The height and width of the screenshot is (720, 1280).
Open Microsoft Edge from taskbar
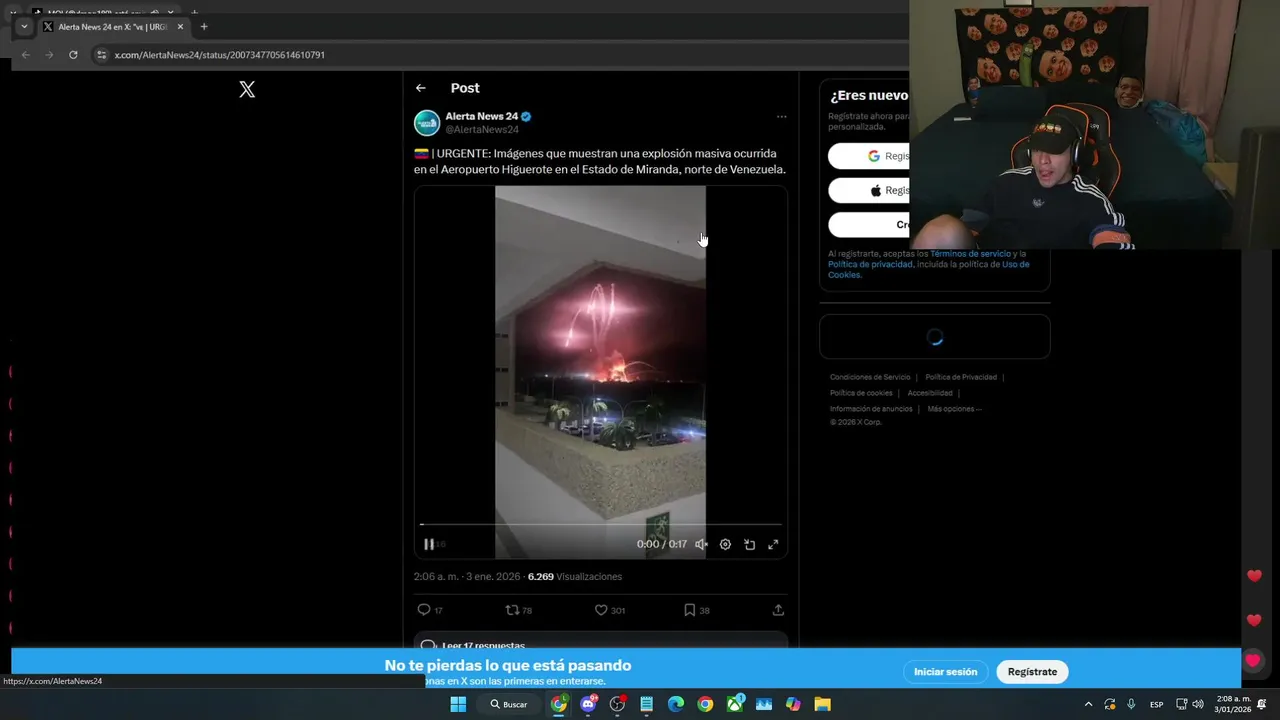[x=676, y=704]
